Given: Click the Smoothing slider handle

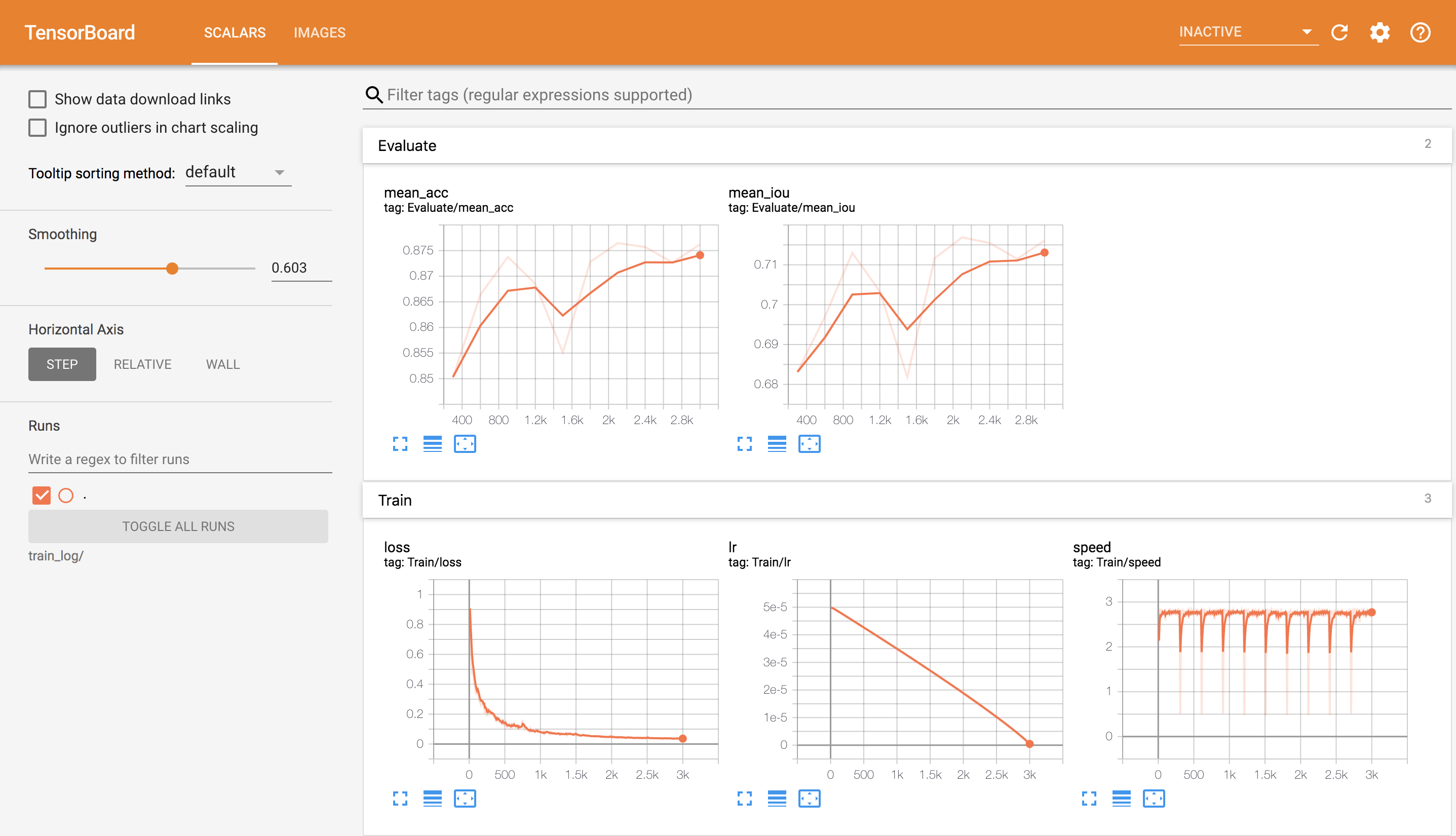Looking at the screenshot, I should [x=172, y=268].
